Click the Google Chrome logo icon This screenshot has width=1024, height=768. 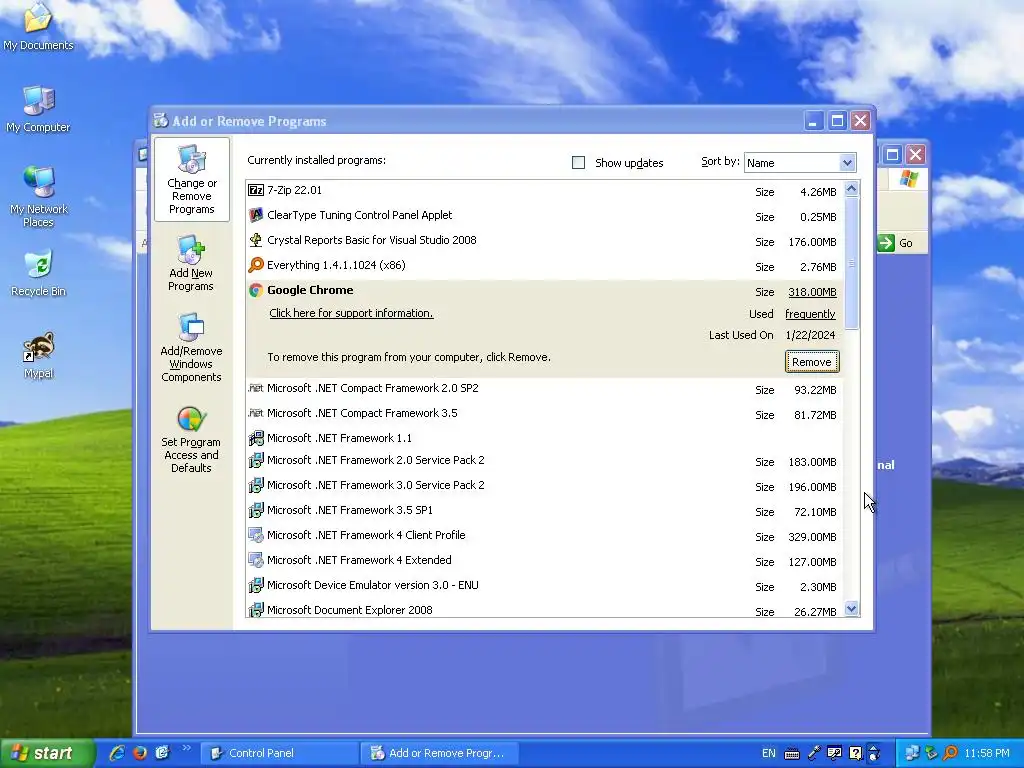[256, 290]
